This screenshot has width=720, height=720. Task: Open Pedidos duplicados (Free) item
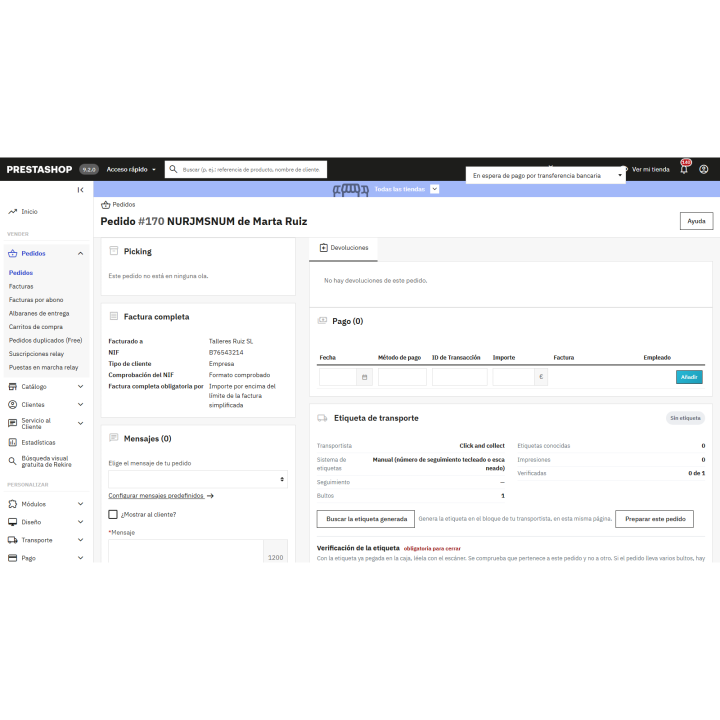(45, 340)
